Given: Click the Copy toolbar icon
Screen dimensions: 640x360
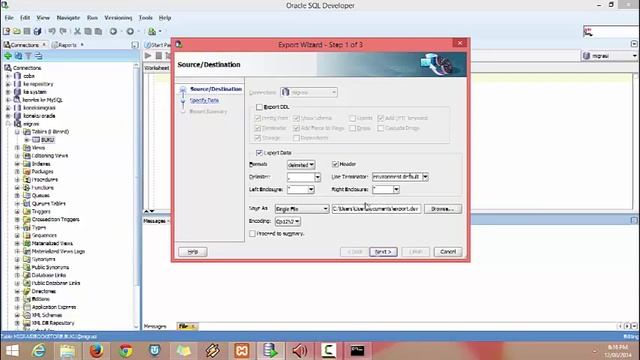Looking at the screenshot, I should pyautogui.click(x=88, y=31).
